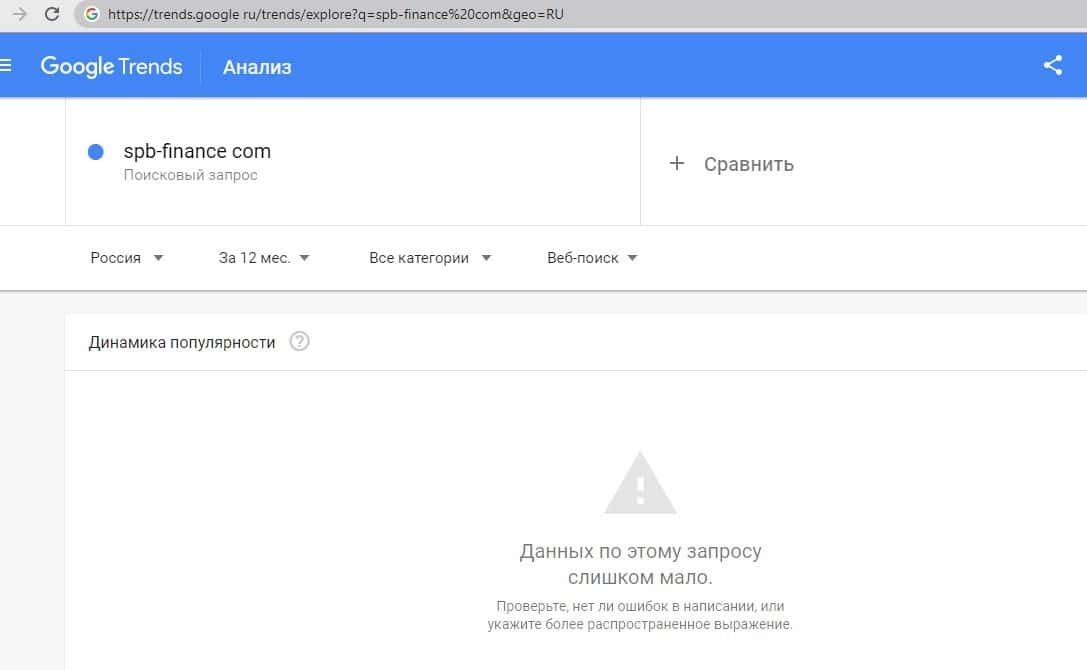Click the Google site icon in address bar
1087x670 pixels.
92,15
